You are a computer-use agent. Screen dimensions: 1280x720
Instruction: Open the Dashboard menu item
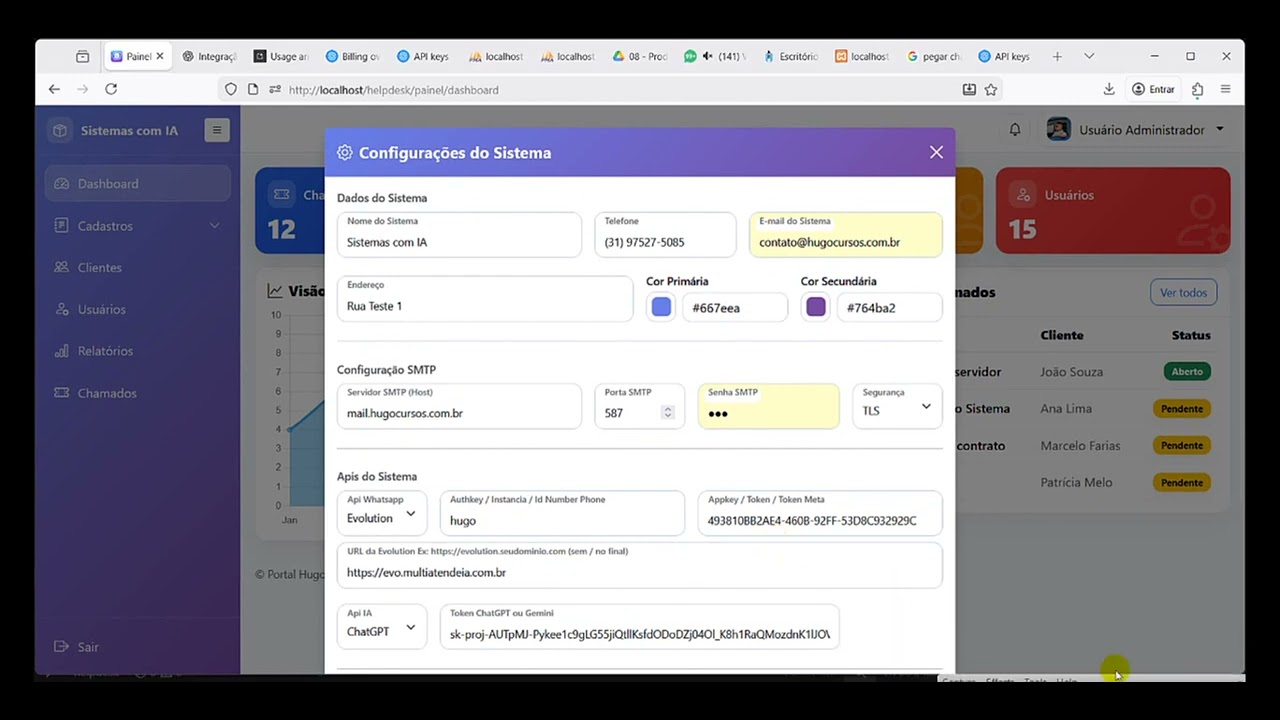click(x=138, y=184)
